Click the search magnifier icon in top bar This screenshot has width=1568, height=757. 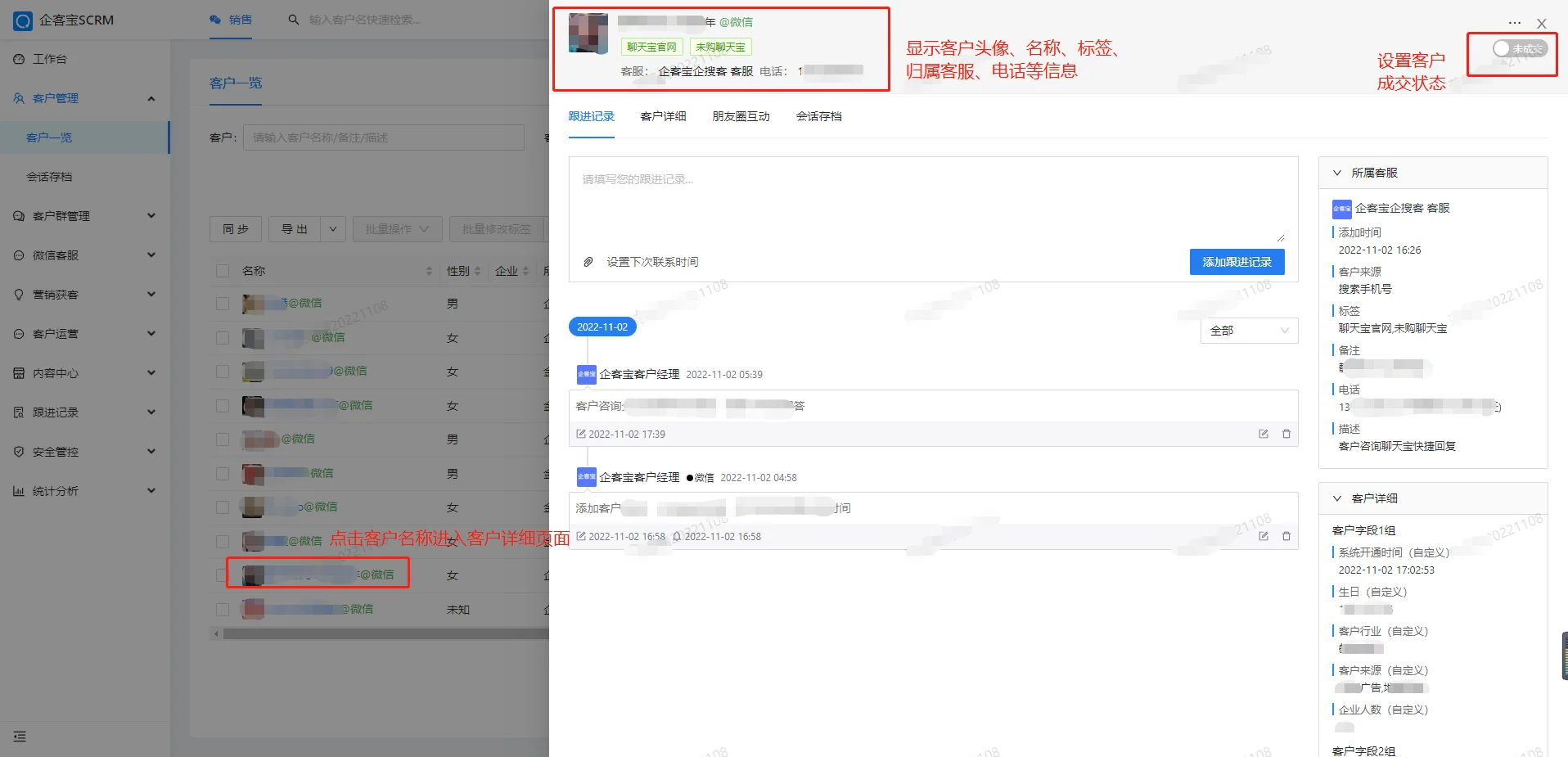[294, 20]
